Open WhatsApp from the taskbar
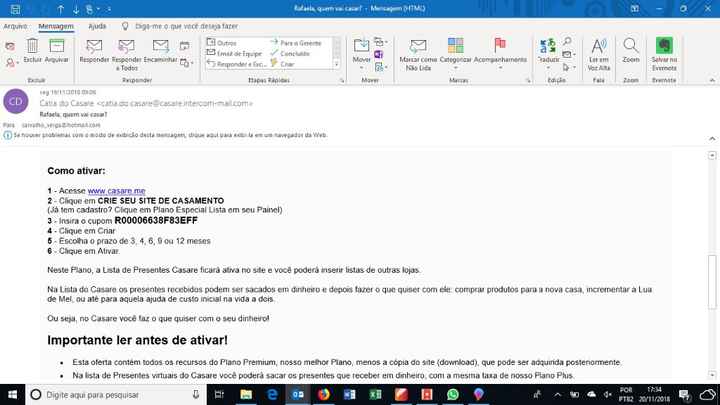Screen dimensions: 720x405 (x=453, y=394)
